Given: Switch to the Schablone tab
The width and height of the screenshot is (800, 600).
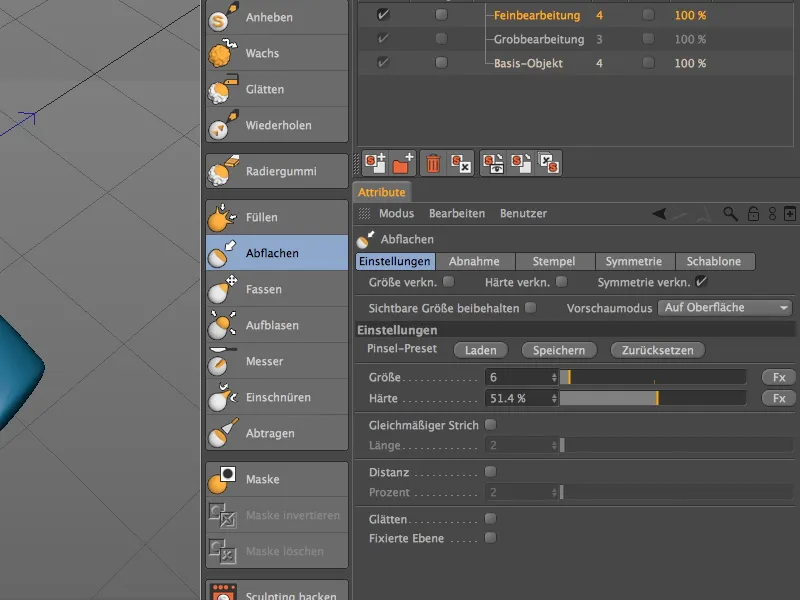Looking at the screenshot, I should click(x=714, y=261).
